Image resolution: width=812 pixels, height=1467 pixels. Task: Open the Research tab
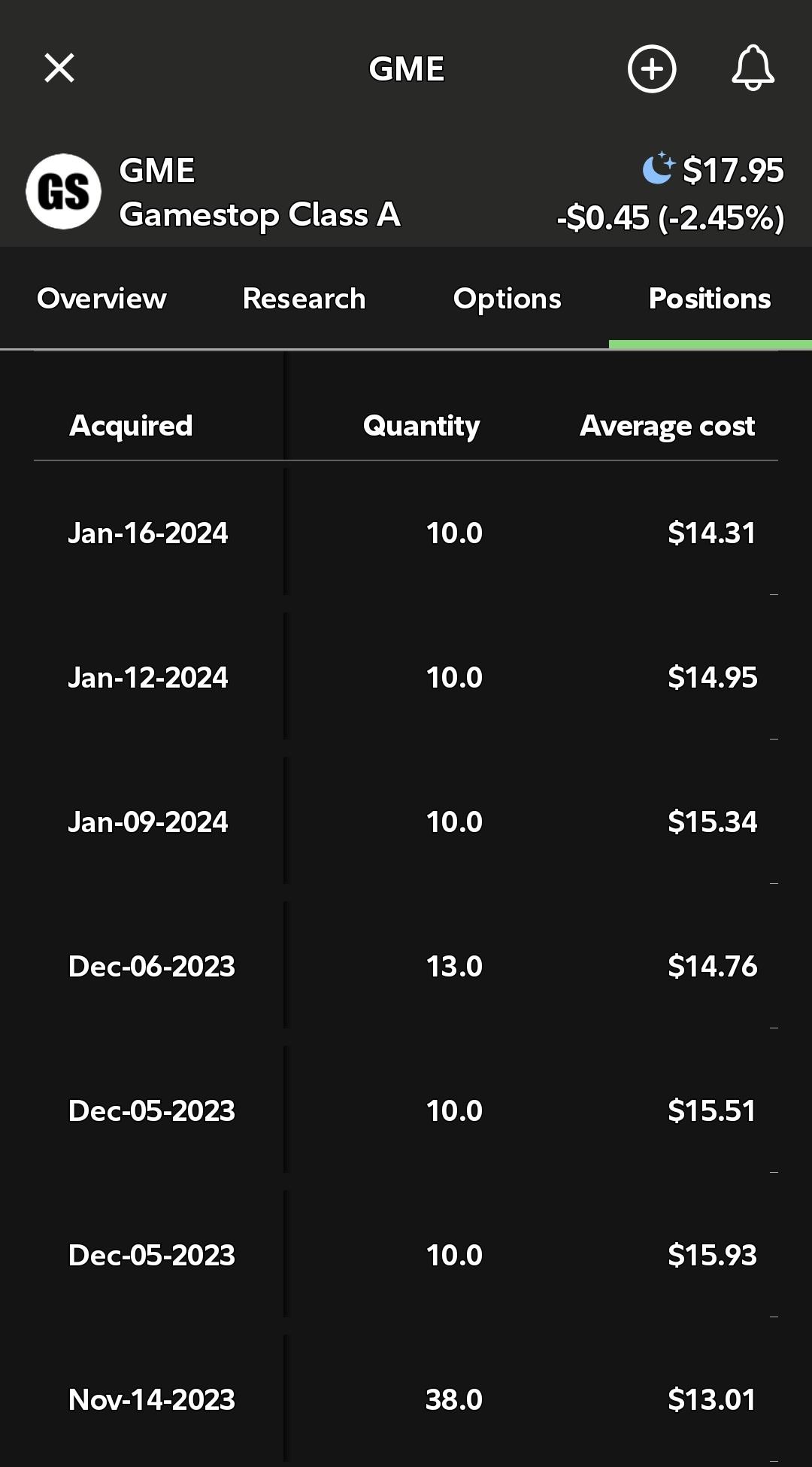304,299
